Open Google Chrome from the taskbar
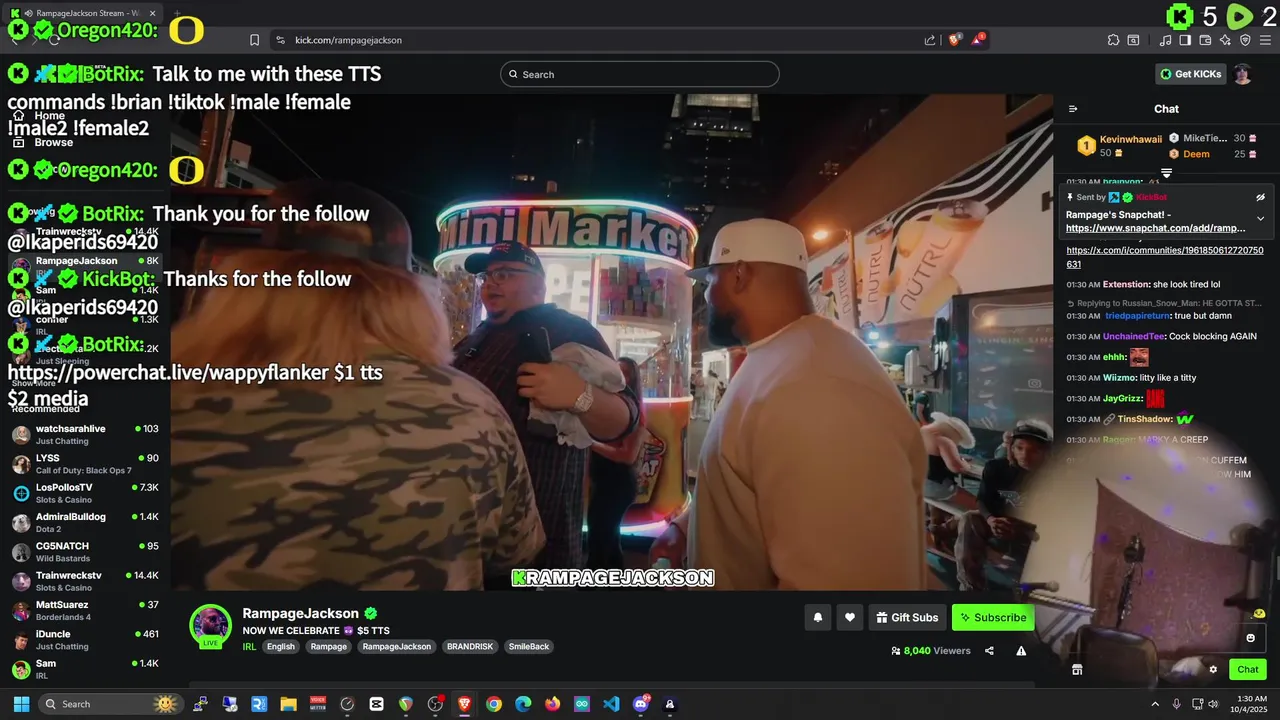Image resolution: width=1280 pixels, height=720 pixels. [x=494, y=704]
